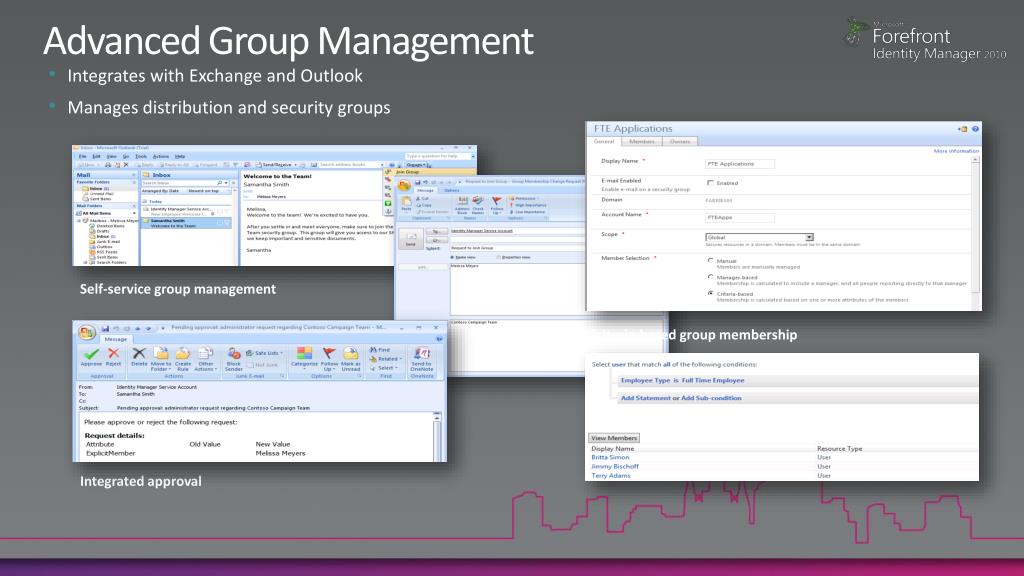1024x576 pixels.
Task: Click the Full Time Employee condition link
Action: (712, 380)
